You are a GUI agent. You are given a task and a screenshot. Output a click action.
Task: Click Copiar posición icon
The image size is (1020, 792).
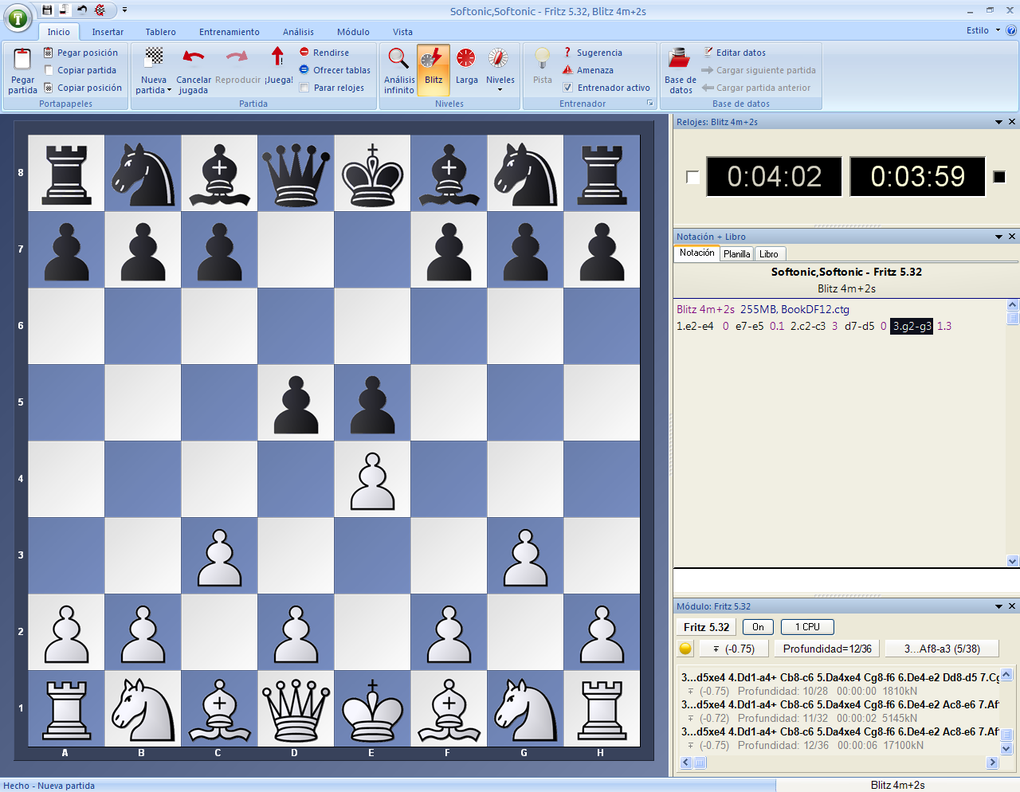[48, 88]
